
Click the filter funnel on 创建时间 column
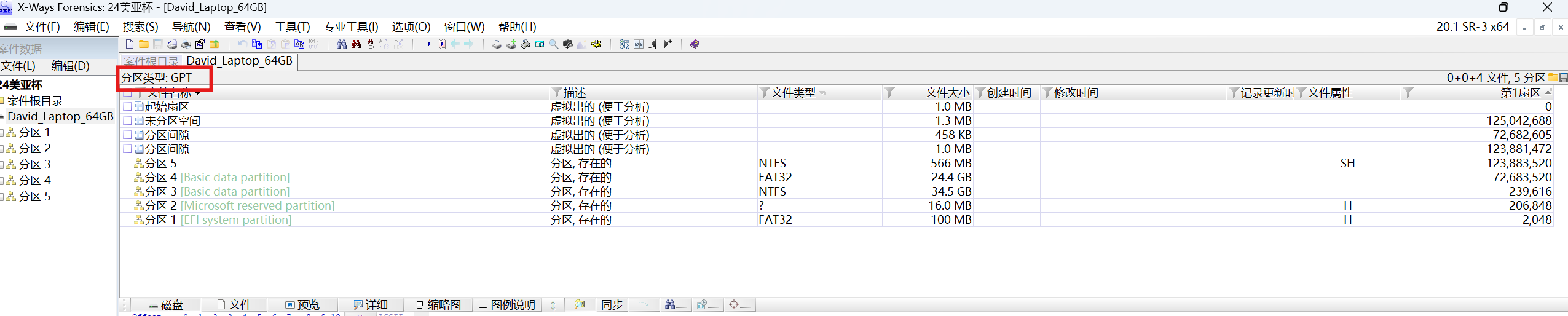pyautogui.click(x=980, y=92)
